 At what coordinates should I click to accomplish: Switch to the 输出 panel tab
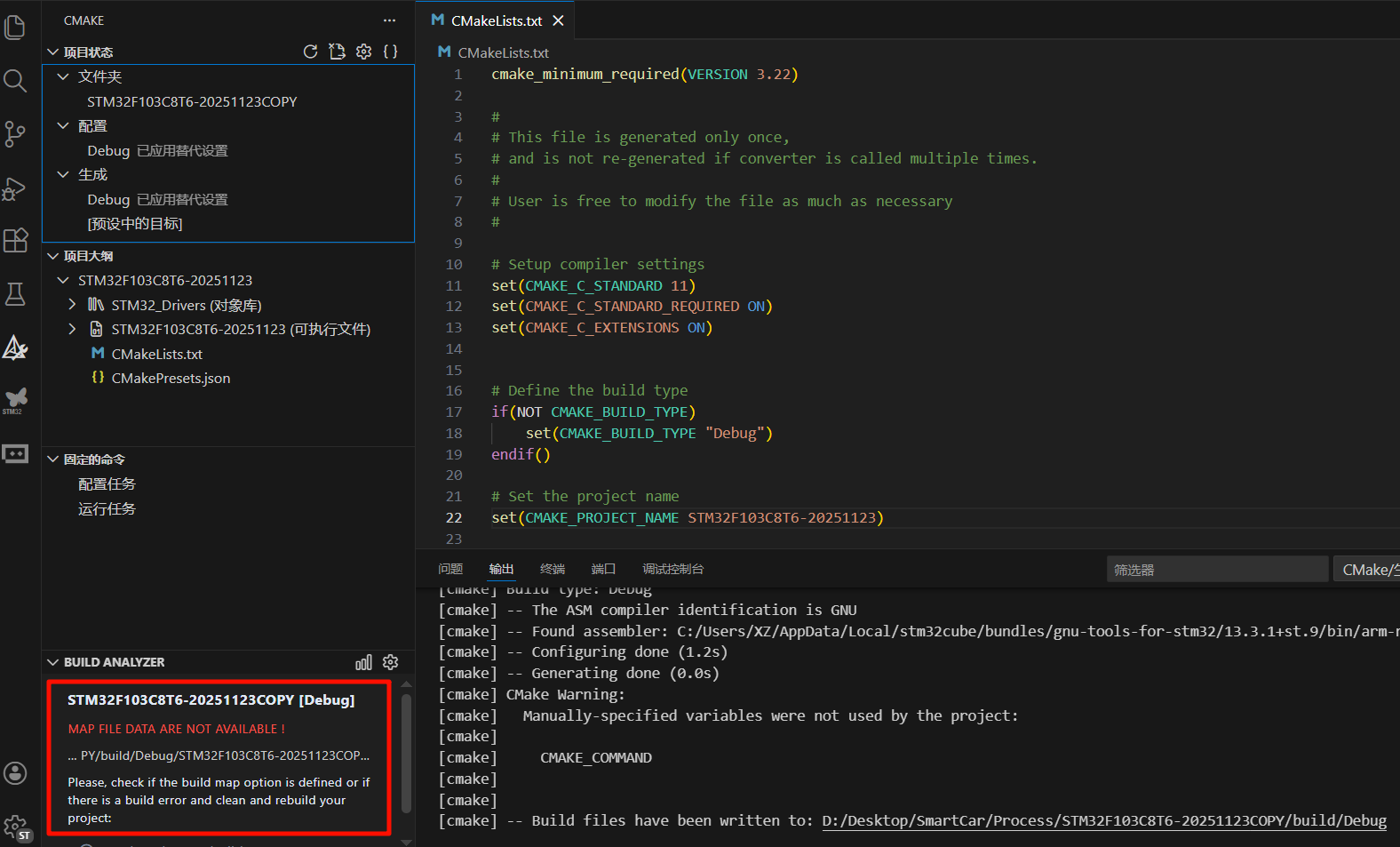pos(501,569)
